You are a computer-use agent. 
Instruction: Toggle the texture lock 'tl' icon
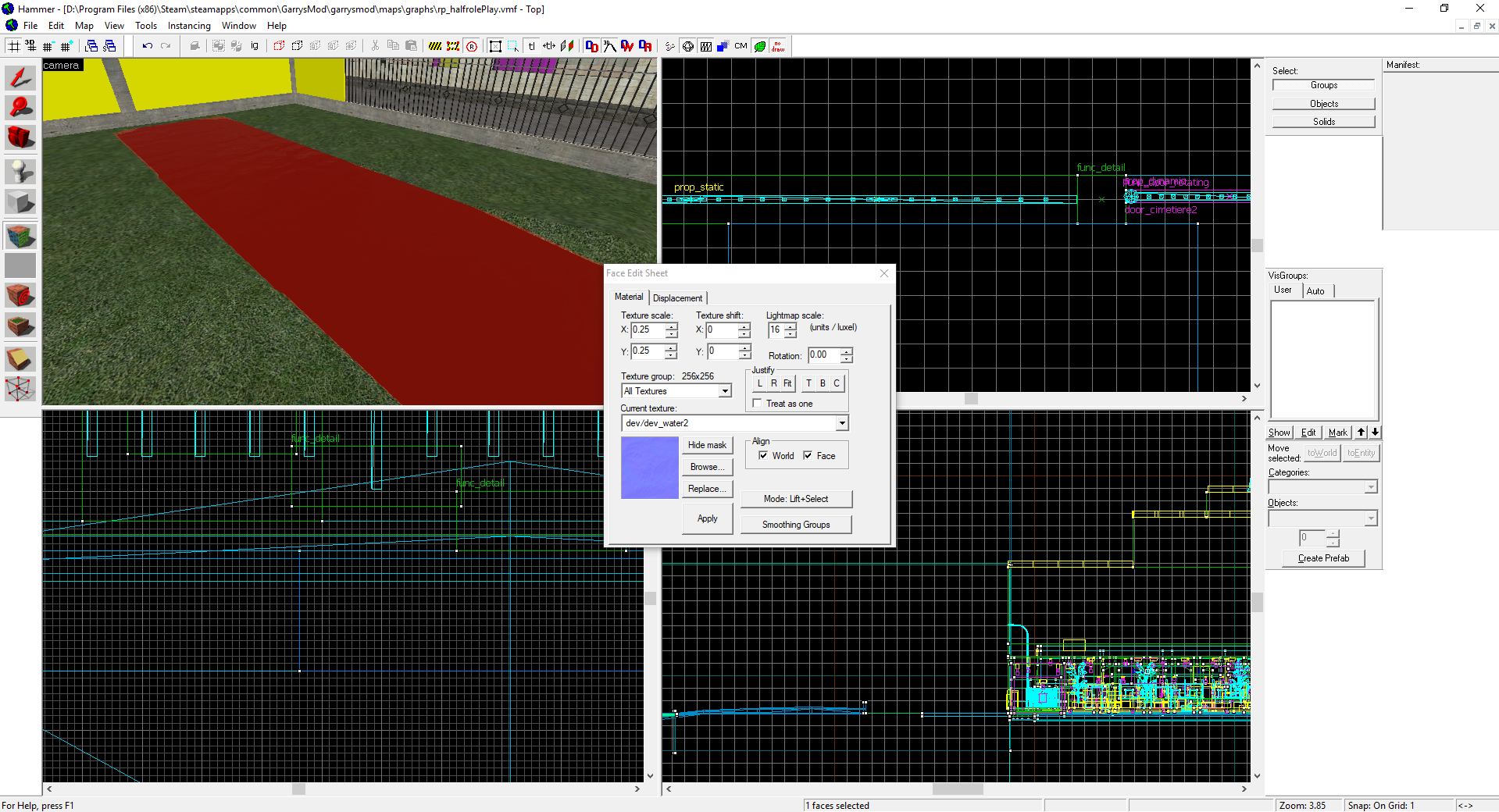click(531, 46)
